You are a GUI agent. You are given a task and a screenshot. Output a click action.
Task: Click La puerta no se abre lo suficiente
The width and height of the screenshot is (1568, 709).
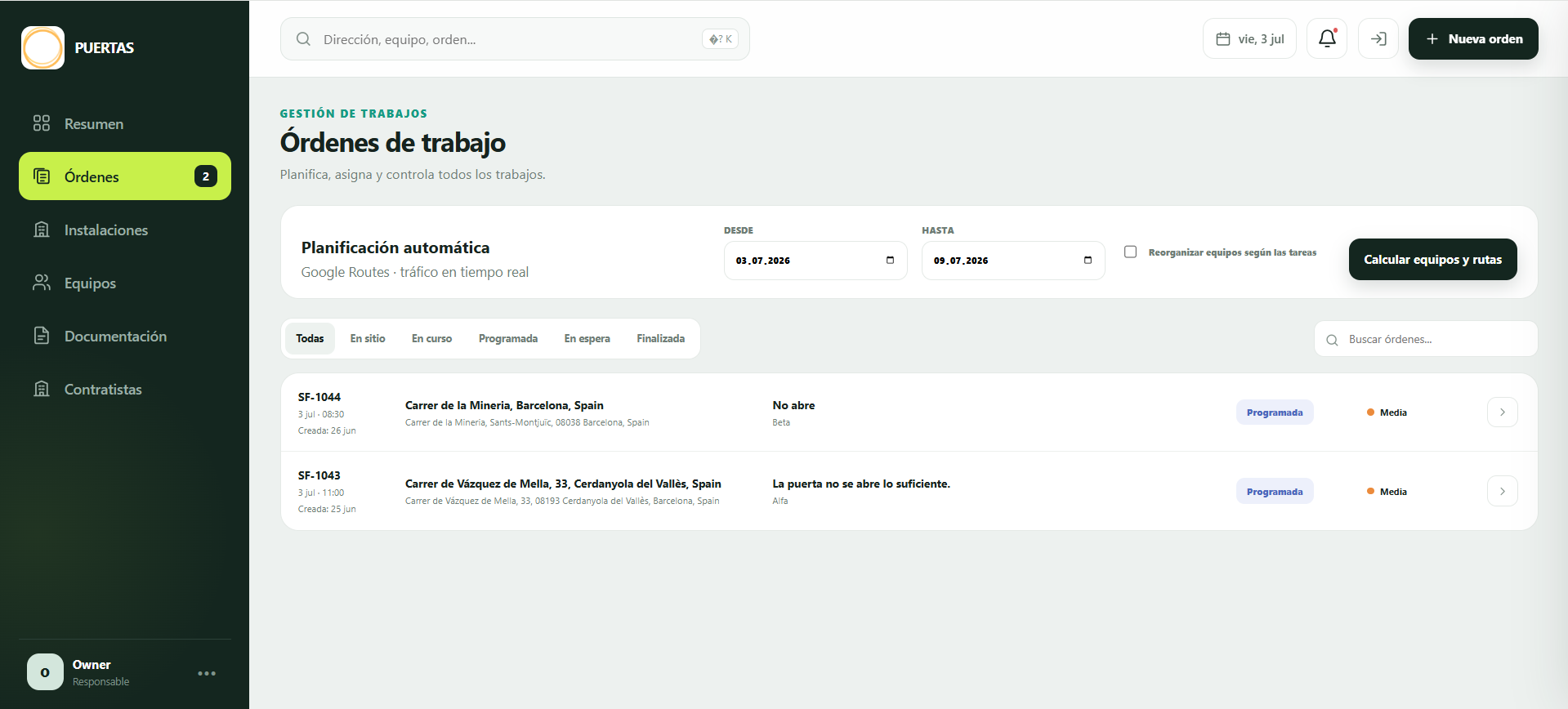[861, 484]
